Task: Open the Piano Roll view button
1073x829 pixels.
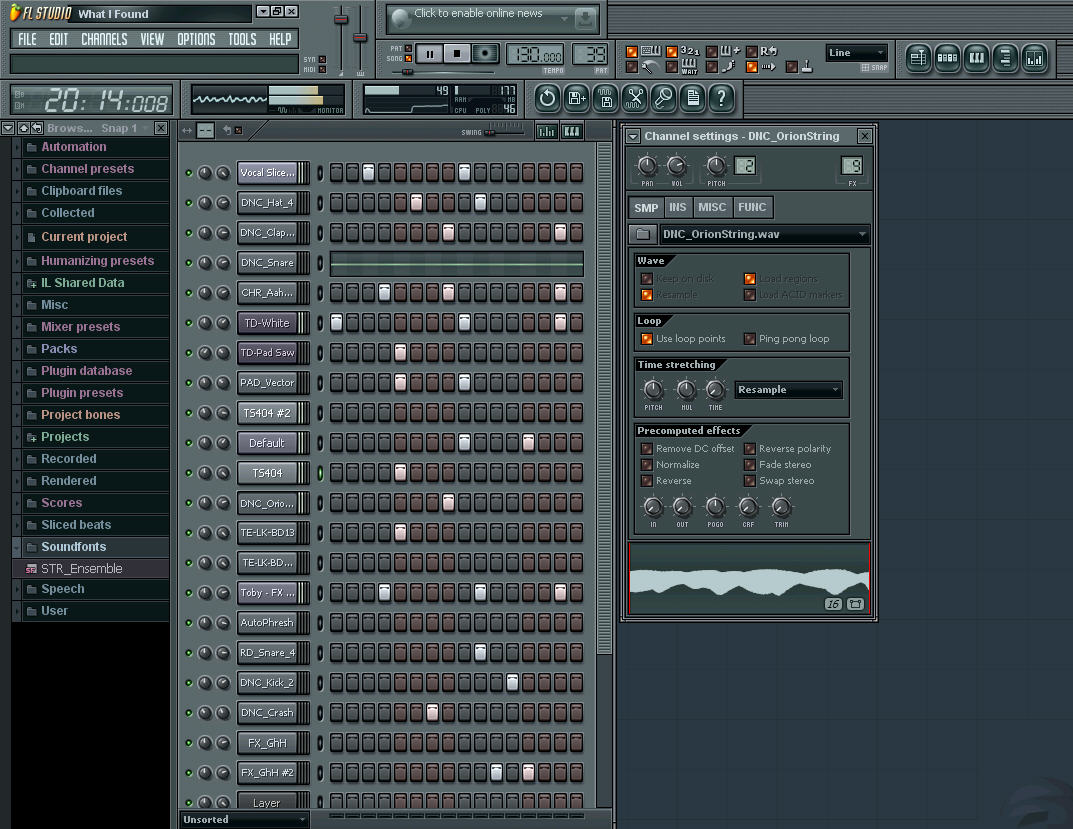Action: coord(977,59)
